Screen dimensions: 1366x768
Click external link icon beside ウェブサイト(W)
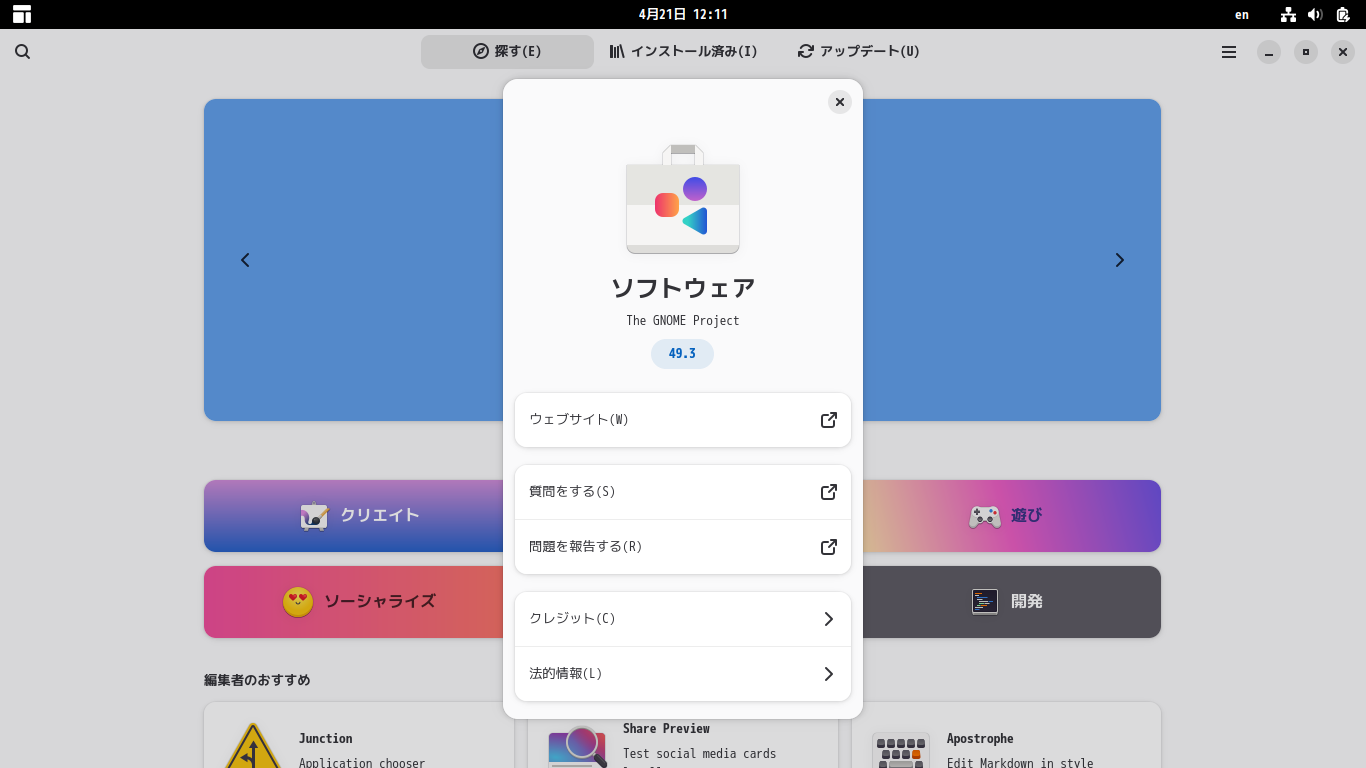tap(829, 420)
